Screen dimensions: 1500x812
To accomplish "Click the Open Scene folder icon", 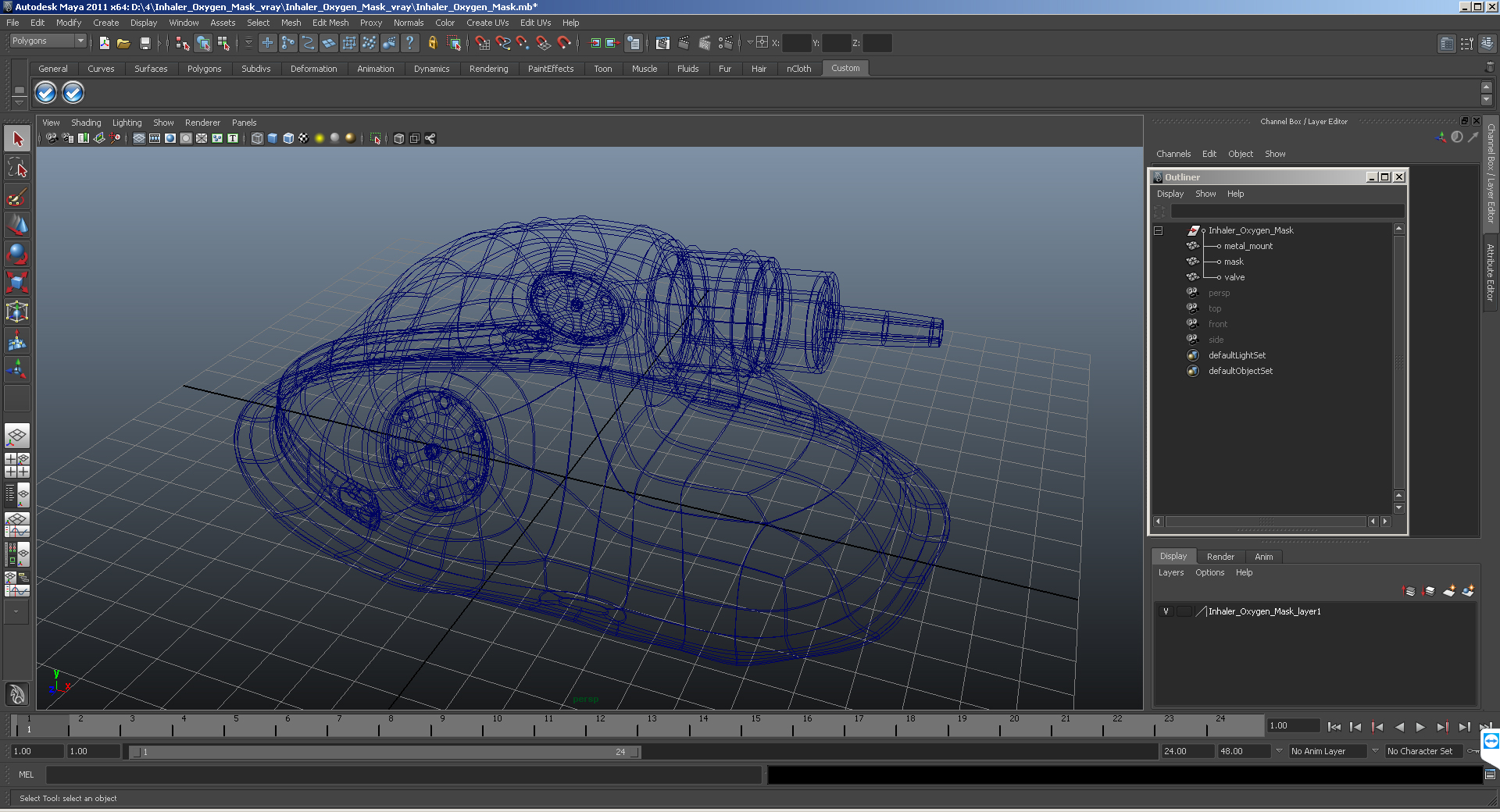I will [123, 43].
